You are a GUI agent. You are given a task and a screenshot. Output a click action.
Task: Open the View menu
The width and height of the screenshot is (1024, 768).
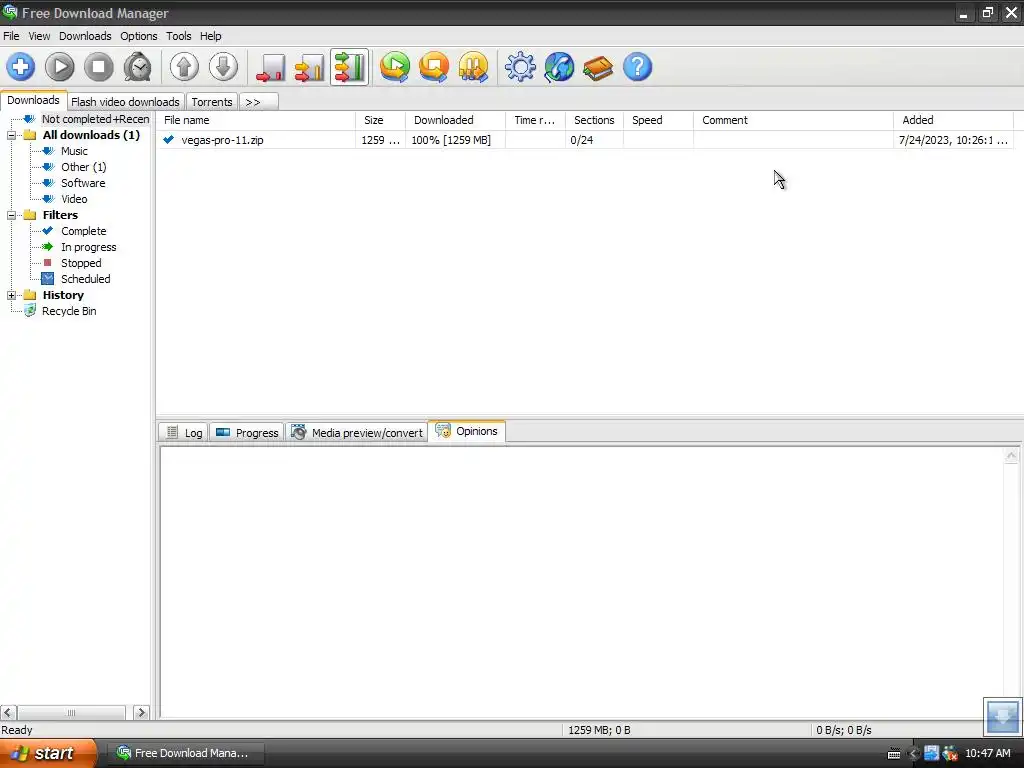39,36
